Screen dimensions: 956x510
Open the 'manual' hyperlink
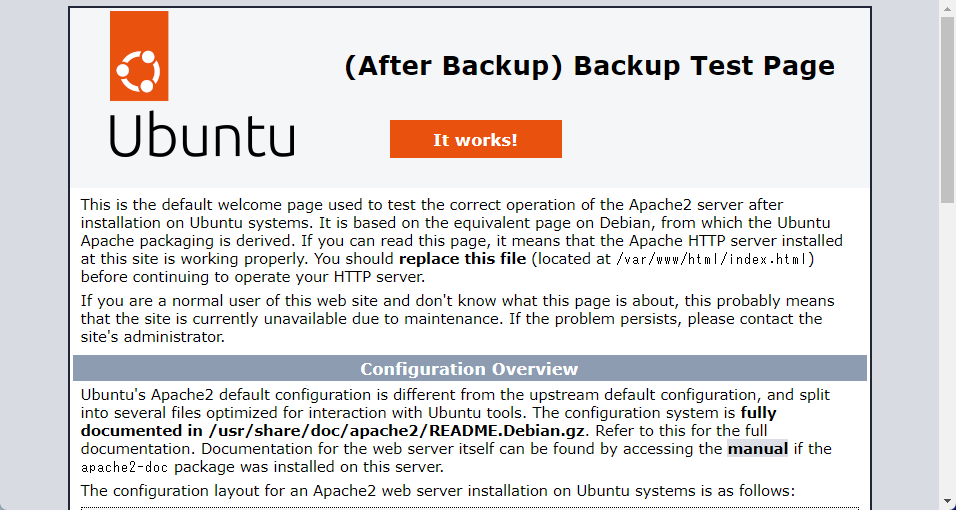pyautogui.click(x=758, y=449)
